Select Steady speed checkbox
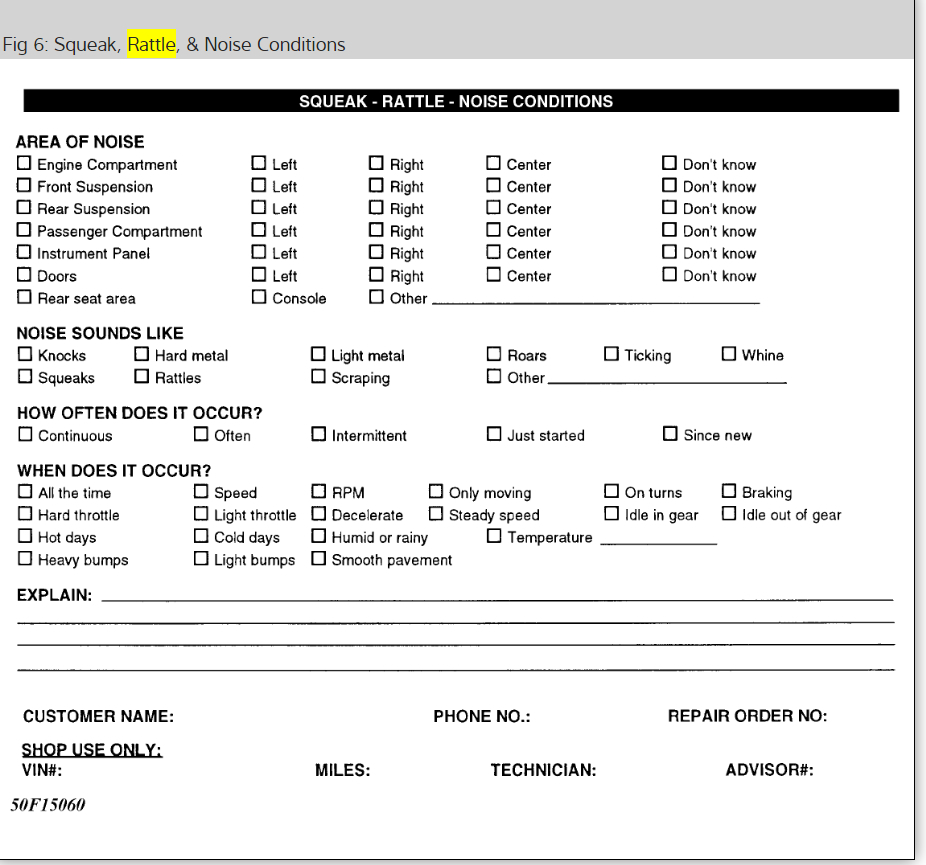The height and width of the screenshot is (865, 926). [x=435, y=514]
